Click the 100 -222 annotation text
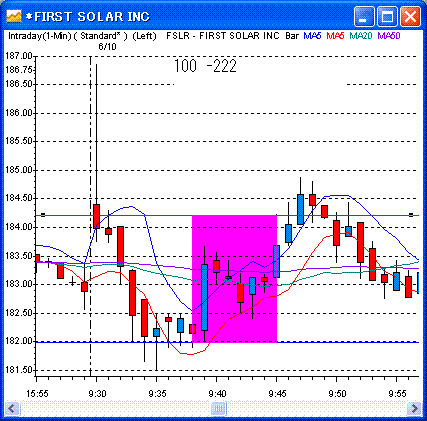This screenshot has width=427, height=421. tap(205, 66)
